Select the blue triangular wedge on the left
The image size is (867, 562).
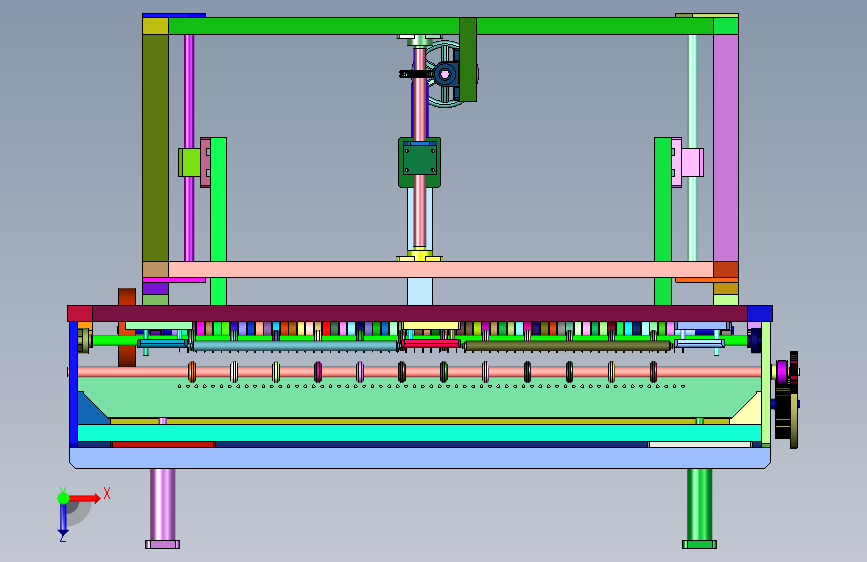tap(90, 410)
